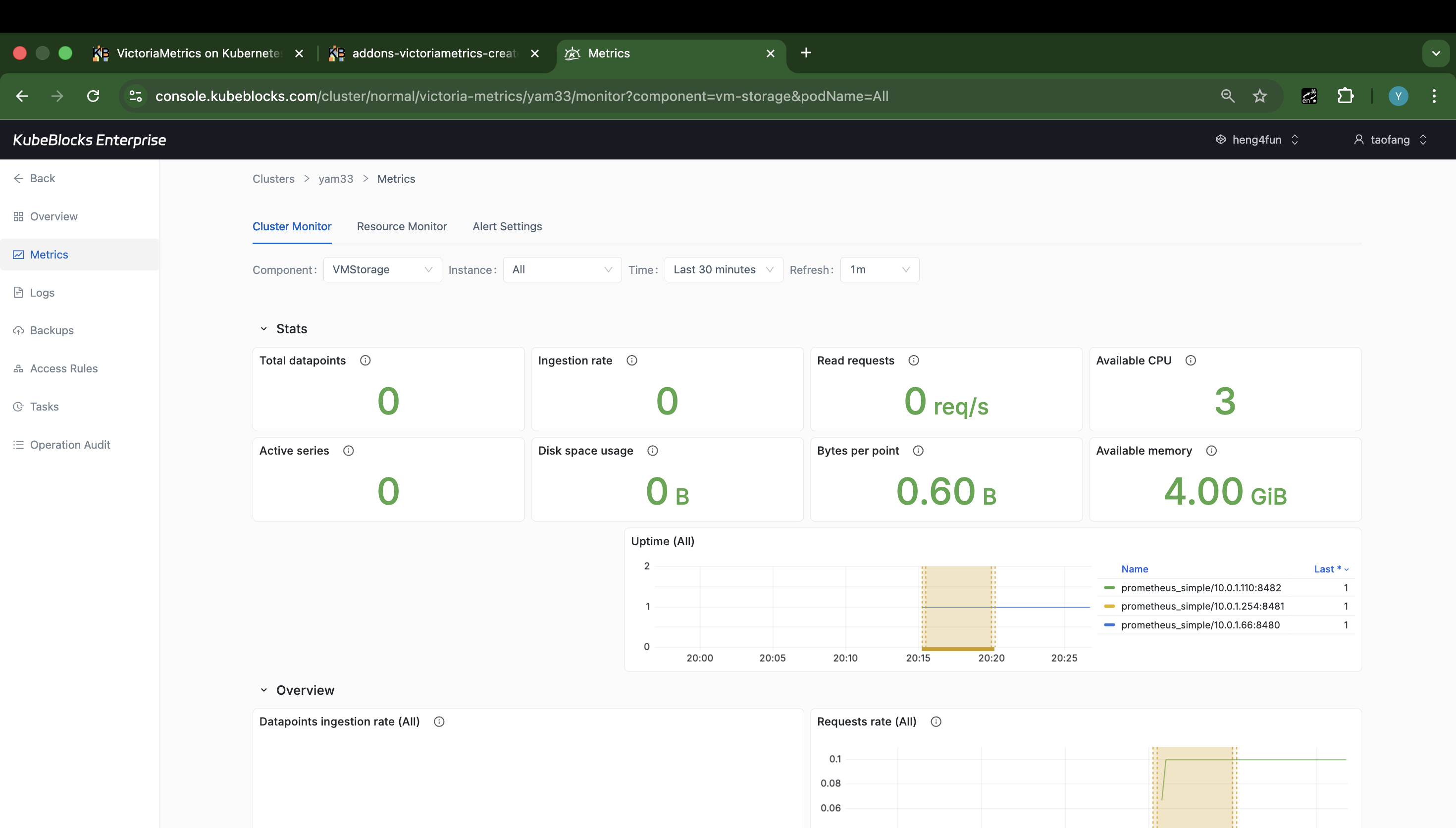Click the info icon next to Active series
This screenshot has width=1456, height=828.
349,451
